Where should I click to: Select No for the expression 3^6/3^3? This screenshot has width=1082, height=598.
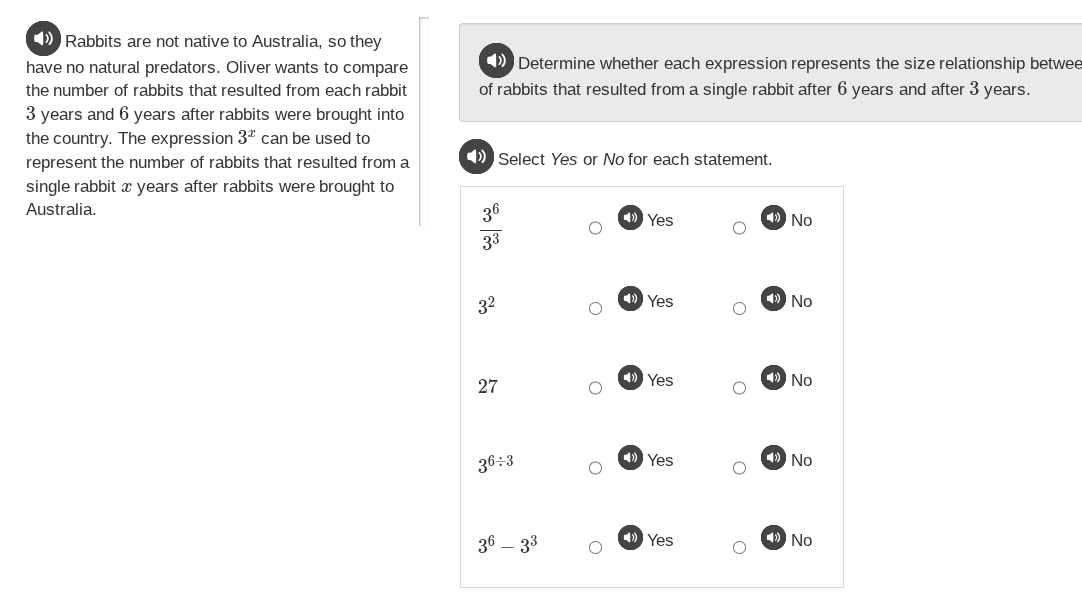tap(739, 228)
